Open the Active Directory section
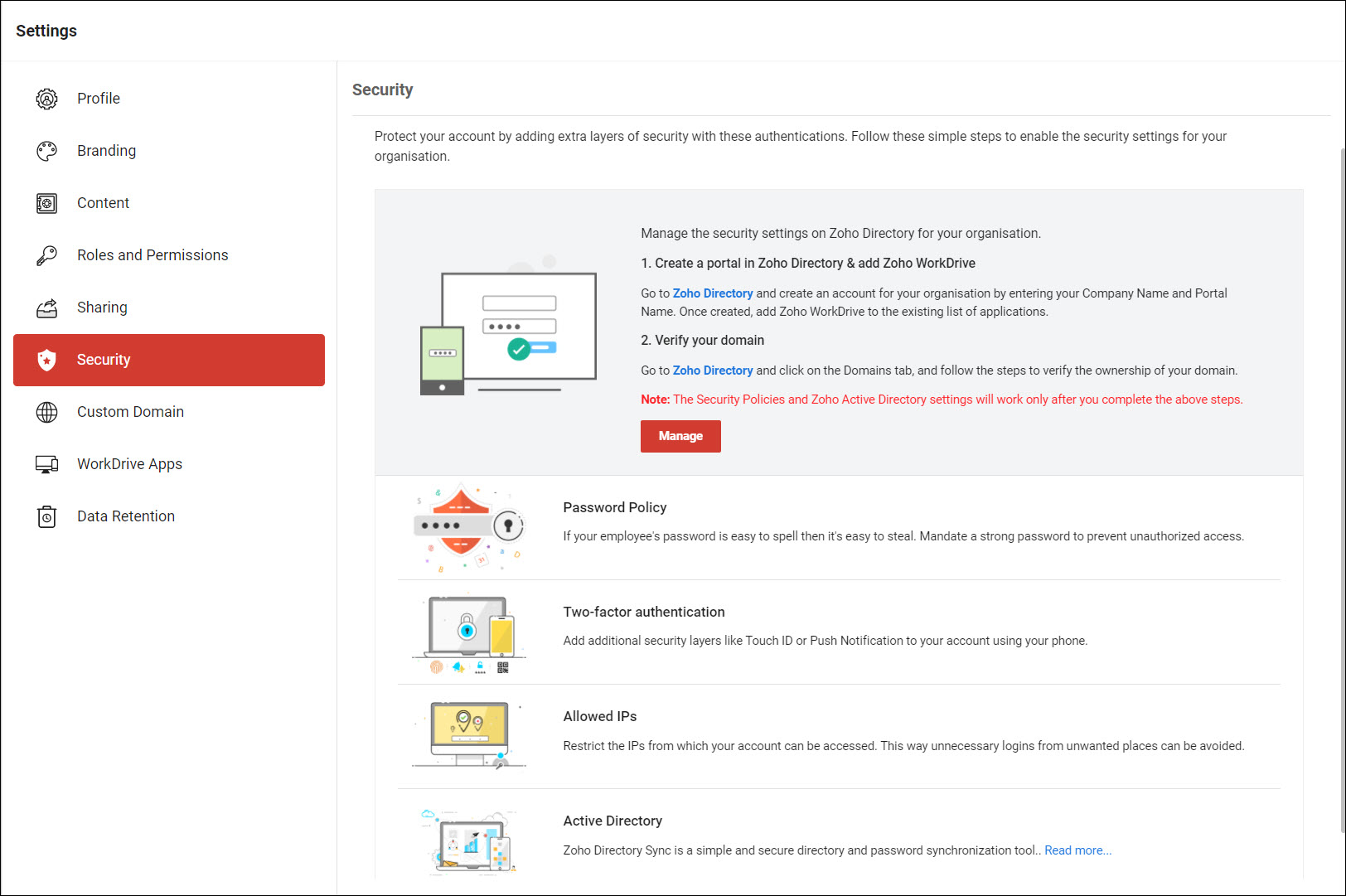Screen dimensions: 1346x896 (x=839, y=834)
